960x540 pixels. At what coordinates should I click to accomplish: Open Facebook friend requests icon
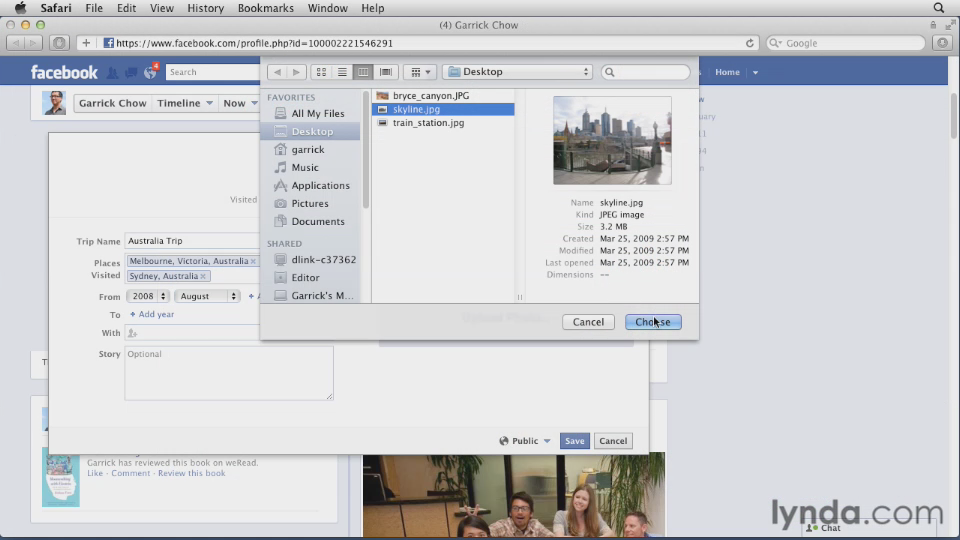(113, 73)
